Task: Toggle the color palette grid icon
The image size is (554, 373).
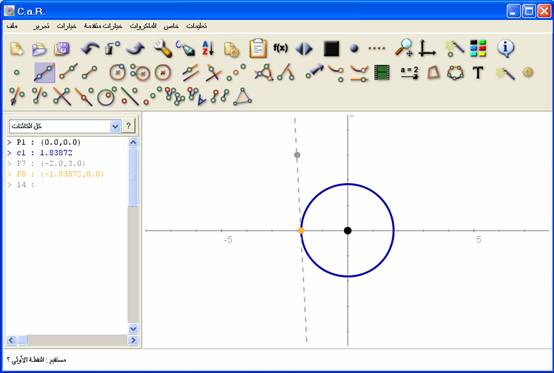Action: pos(478,48)
